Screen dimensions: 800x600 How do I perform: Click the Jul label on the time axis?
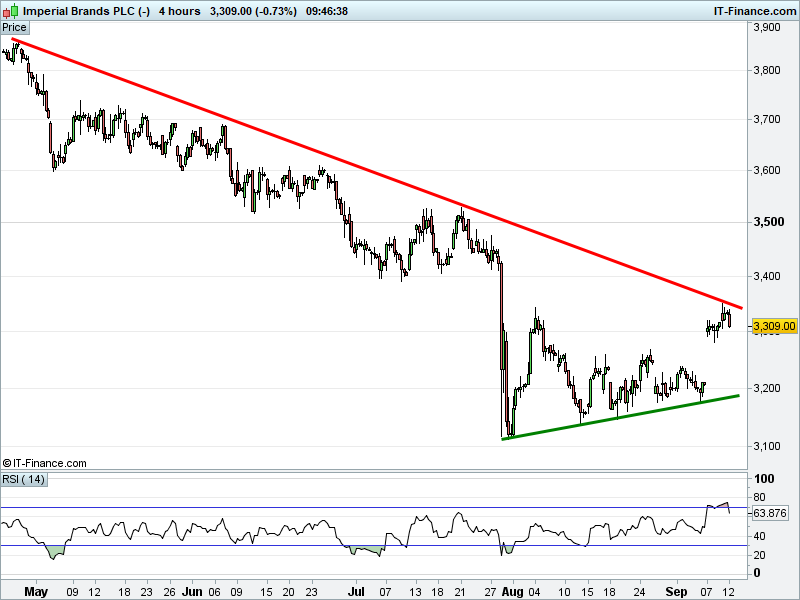[x=356, y=592]
